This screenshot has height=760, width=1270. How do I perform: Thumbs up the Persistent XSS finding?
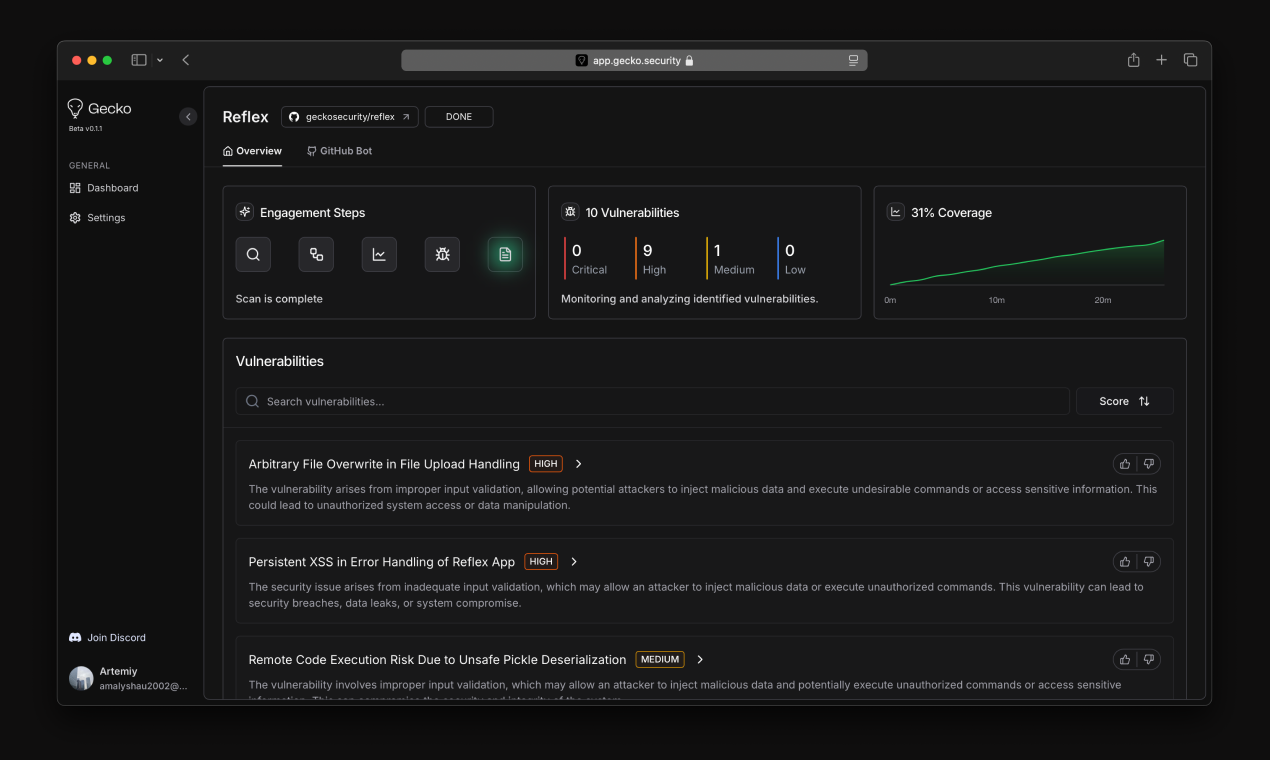point(1125,562)
